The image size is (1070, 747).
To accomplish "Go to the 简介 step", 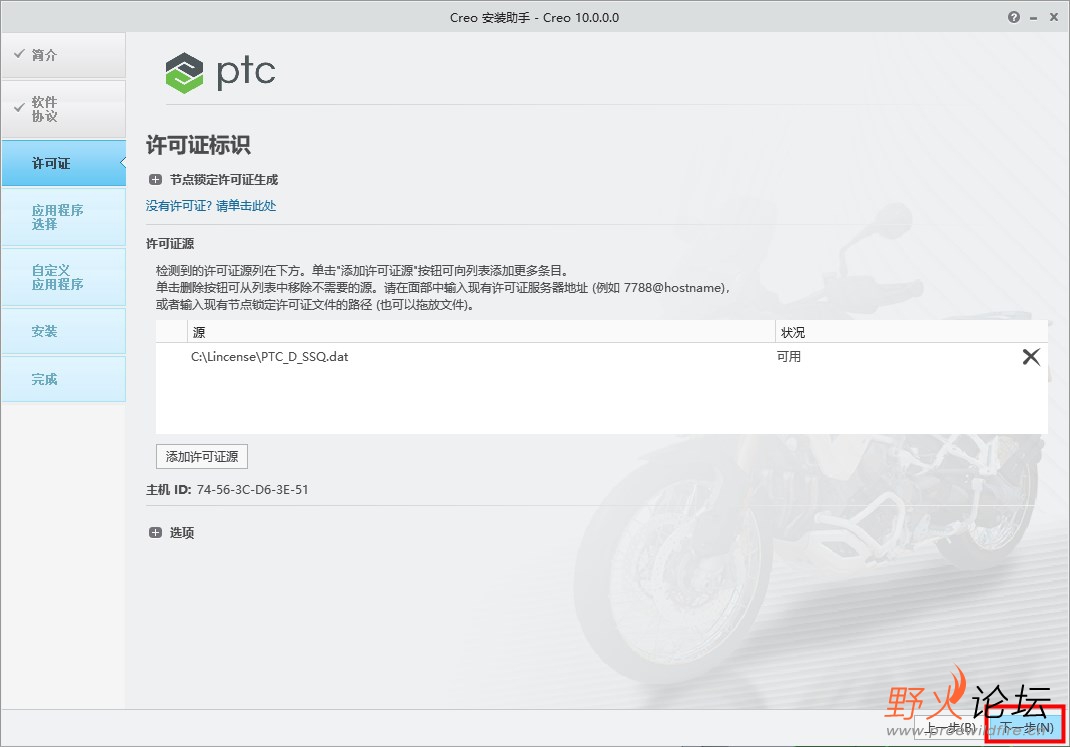I will [63, 55].
